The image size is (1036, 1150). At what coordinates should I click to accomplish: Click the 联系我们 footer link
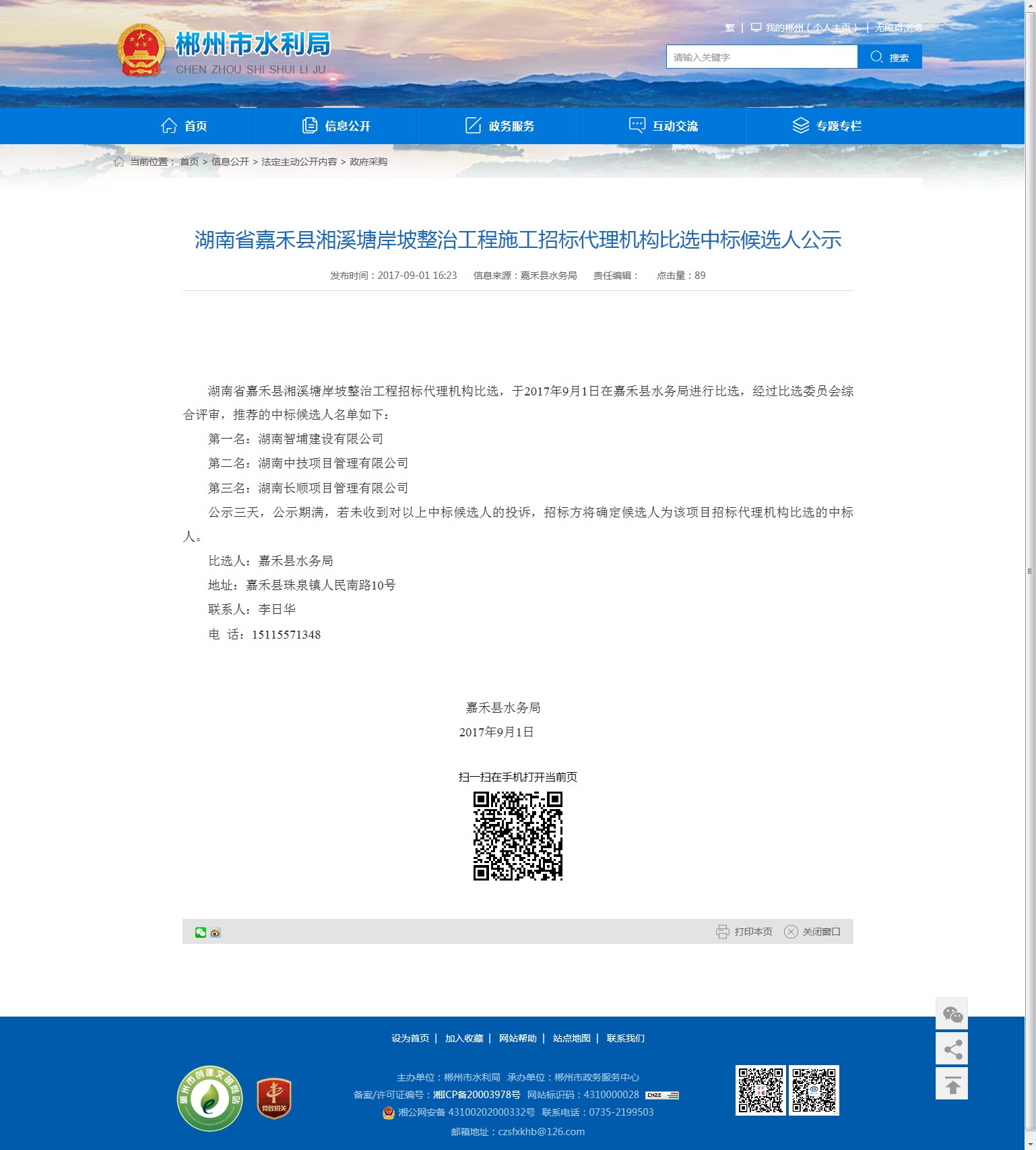tap(625, 1038)
